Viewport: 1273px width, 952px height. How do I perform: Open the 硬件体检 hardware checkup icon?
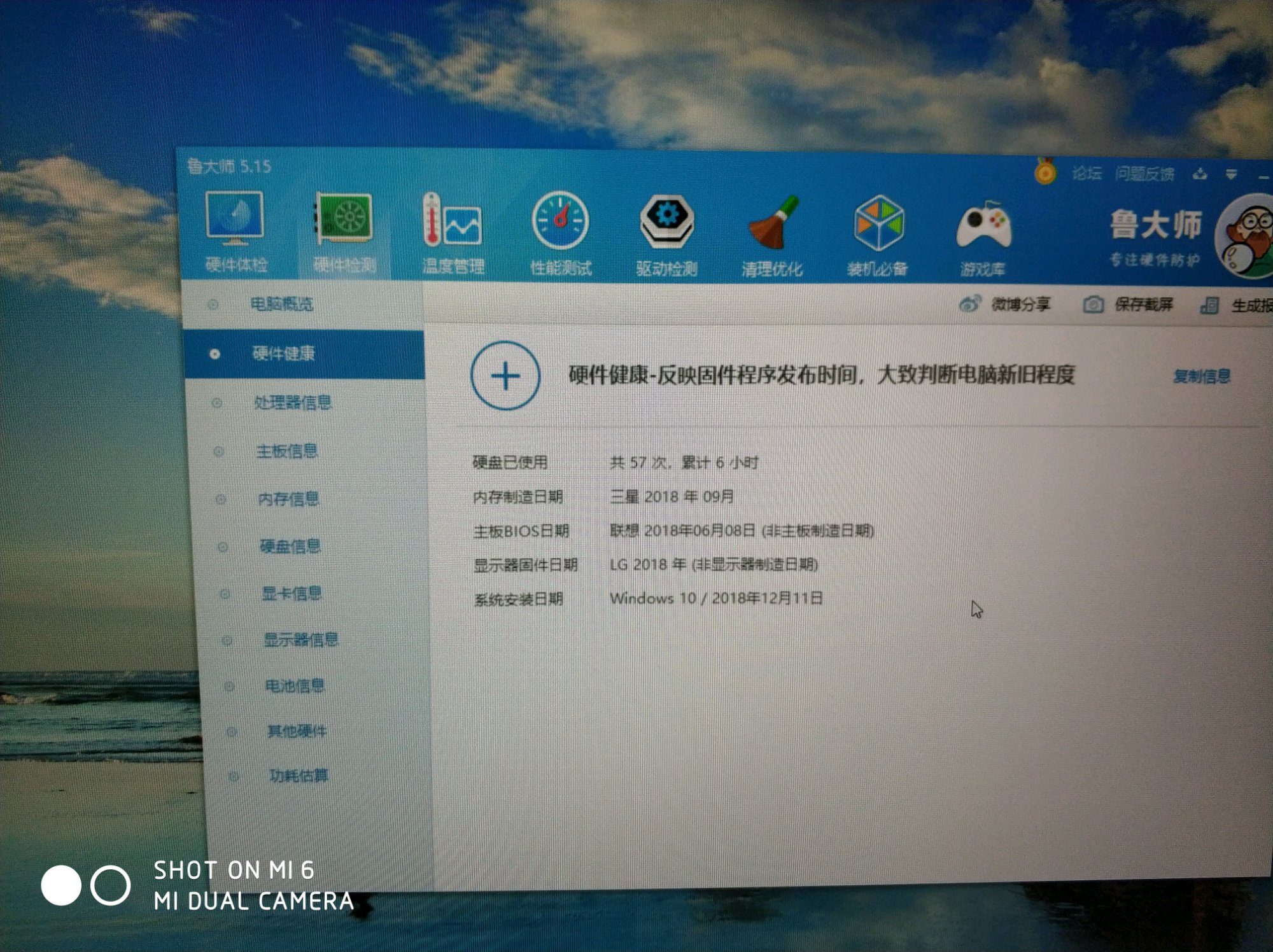pyautogui.click(x=235, y=220)
